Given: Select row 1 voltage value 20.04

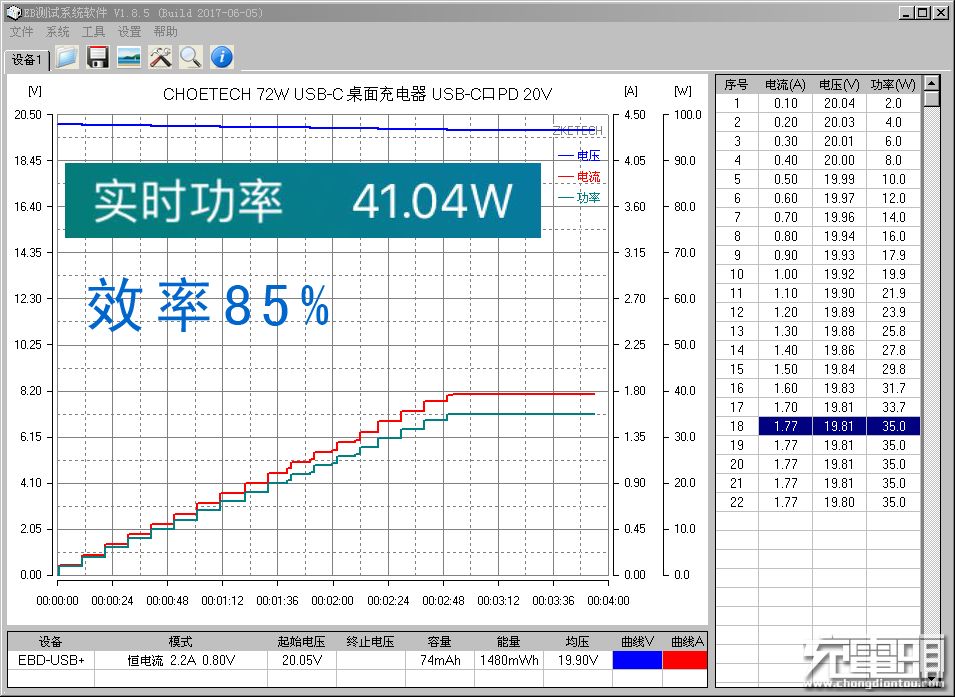Looking at the screenshot, I should tap(839, 104).
